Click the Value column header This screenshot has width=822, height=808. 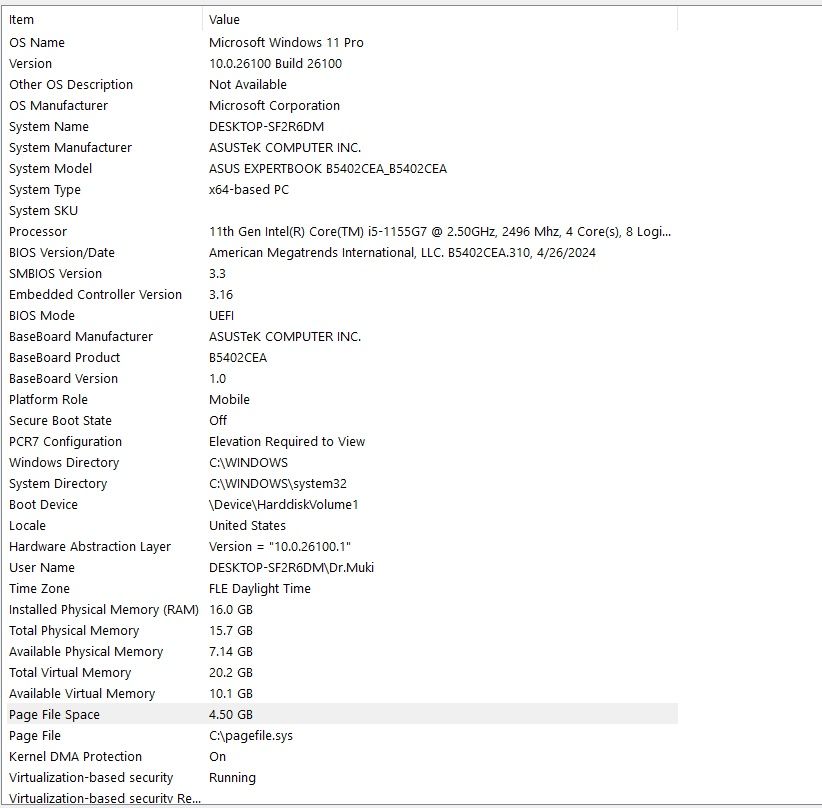pos(440,19)
